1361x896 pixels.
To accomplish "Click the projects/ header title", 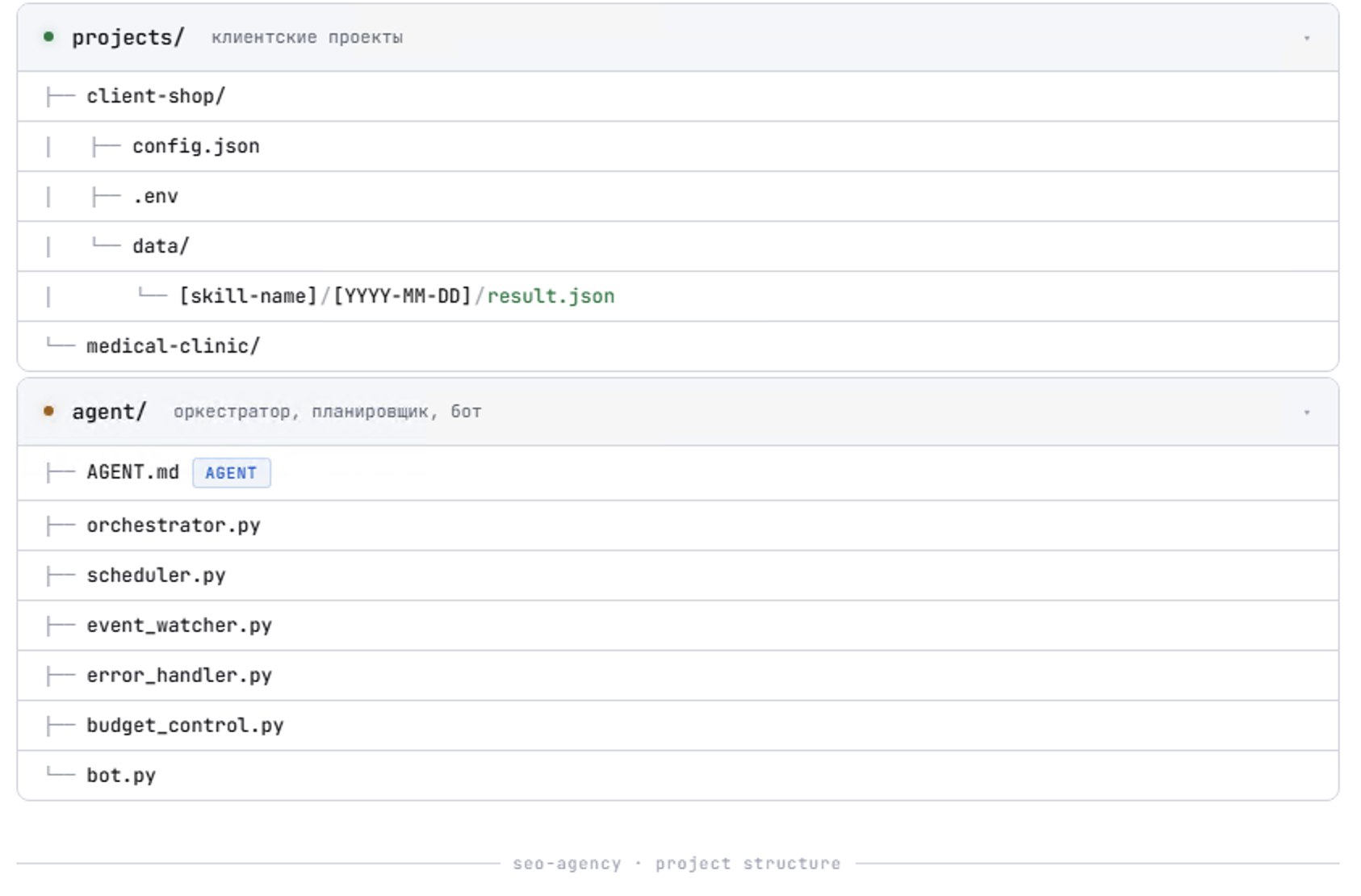I will (128, 37).
